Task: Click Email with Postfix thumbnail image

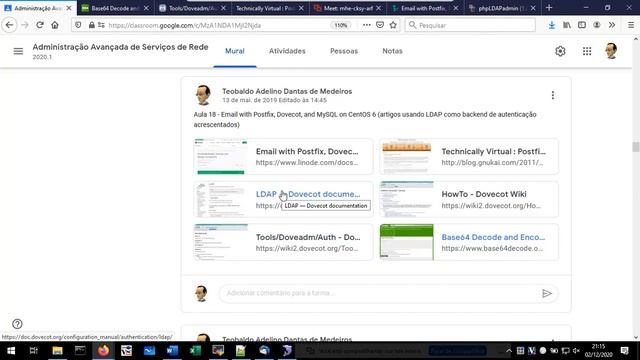Action: [x=221, y=156]
